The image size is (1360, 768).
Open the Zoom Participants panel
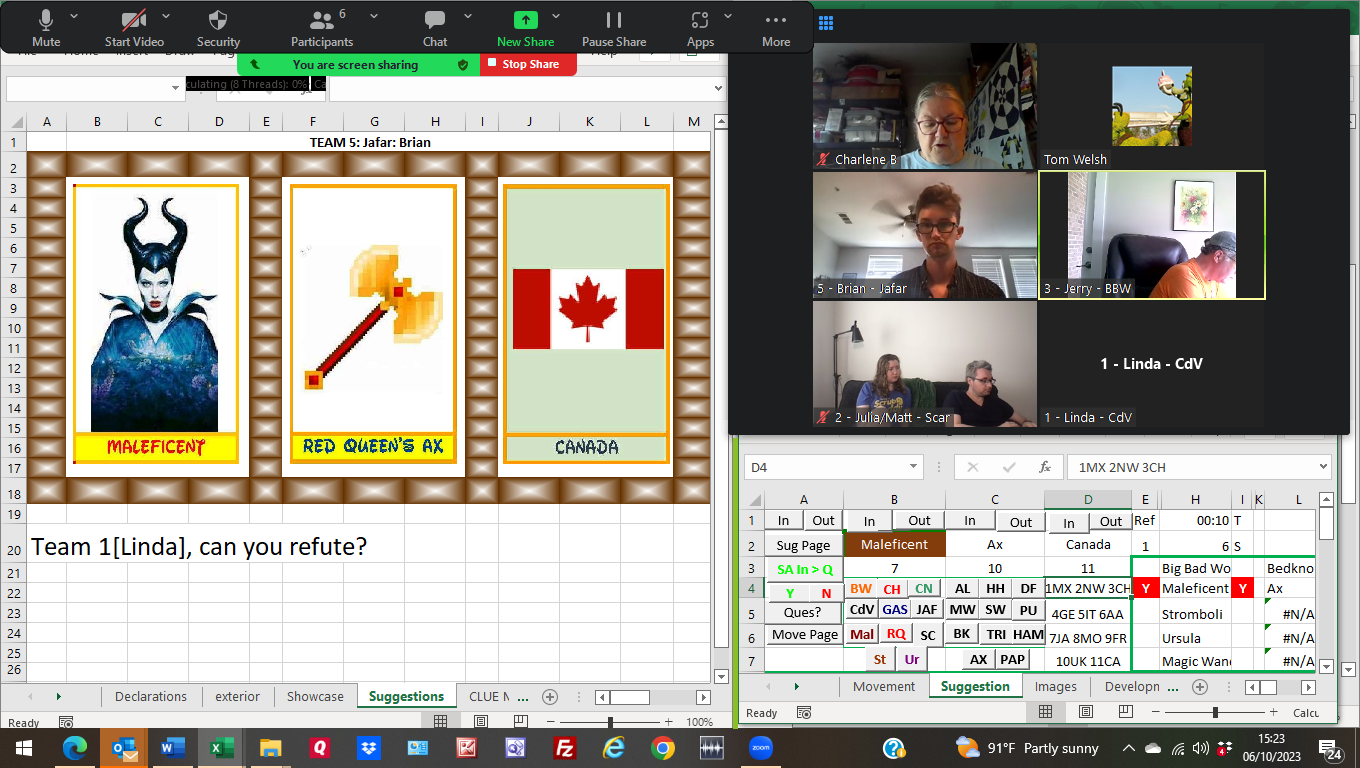[x=322, y=28]
